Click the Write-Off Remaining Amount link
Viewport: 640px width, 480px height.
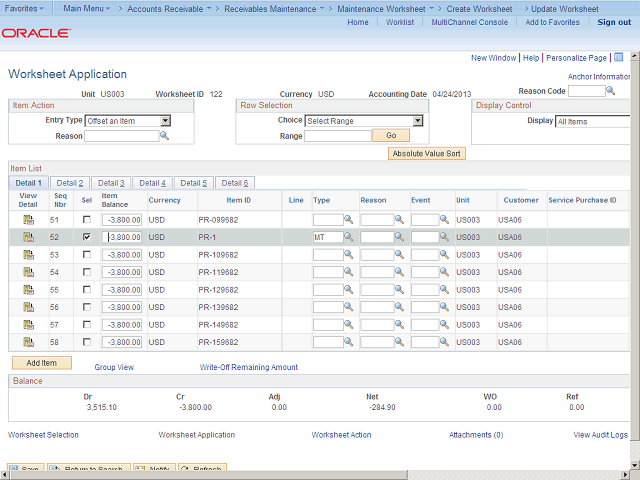point(248,367)
